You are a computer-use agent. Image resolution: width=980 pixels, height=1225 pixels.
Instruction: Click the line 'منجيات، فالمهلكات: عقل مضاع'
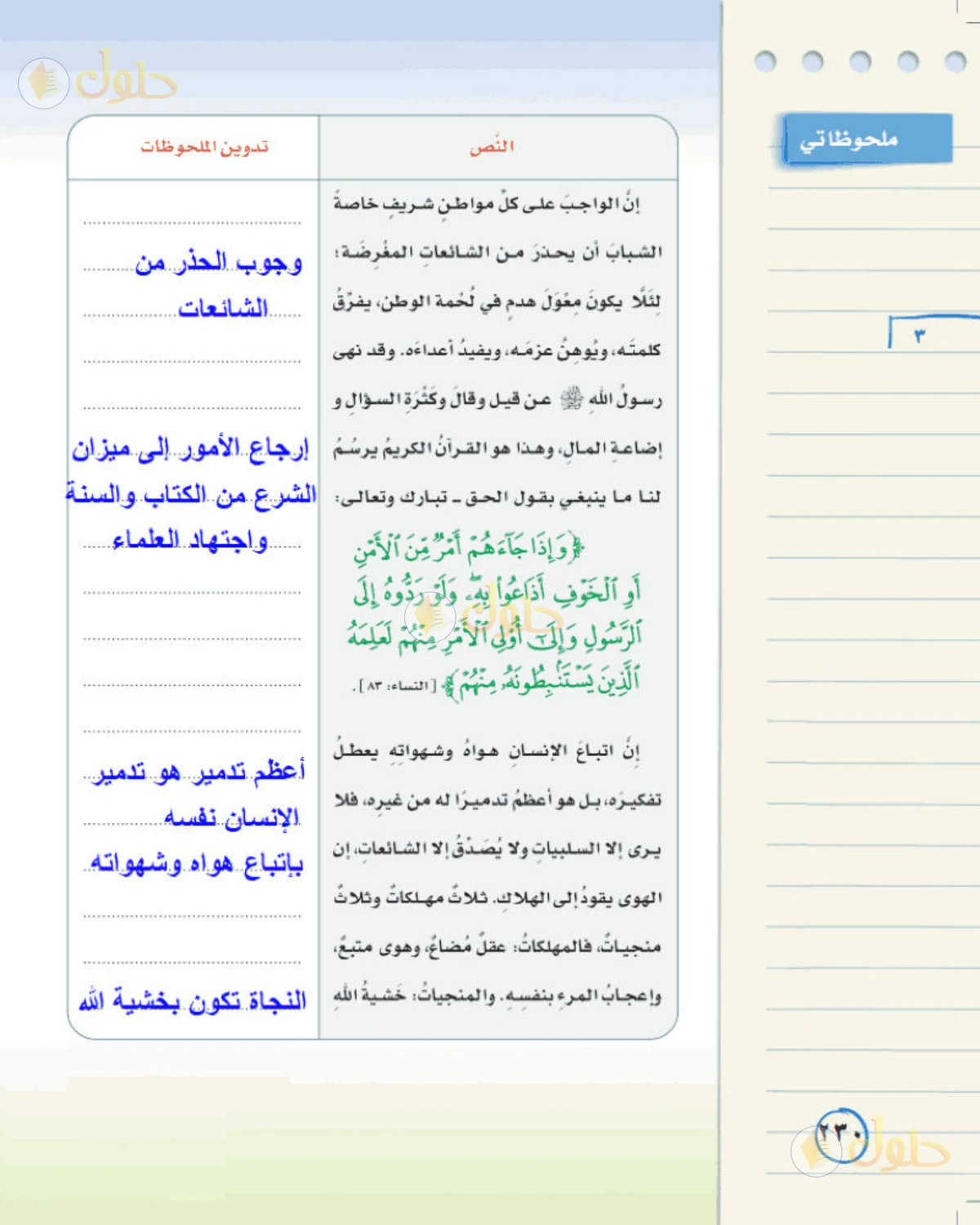point(497,947)
